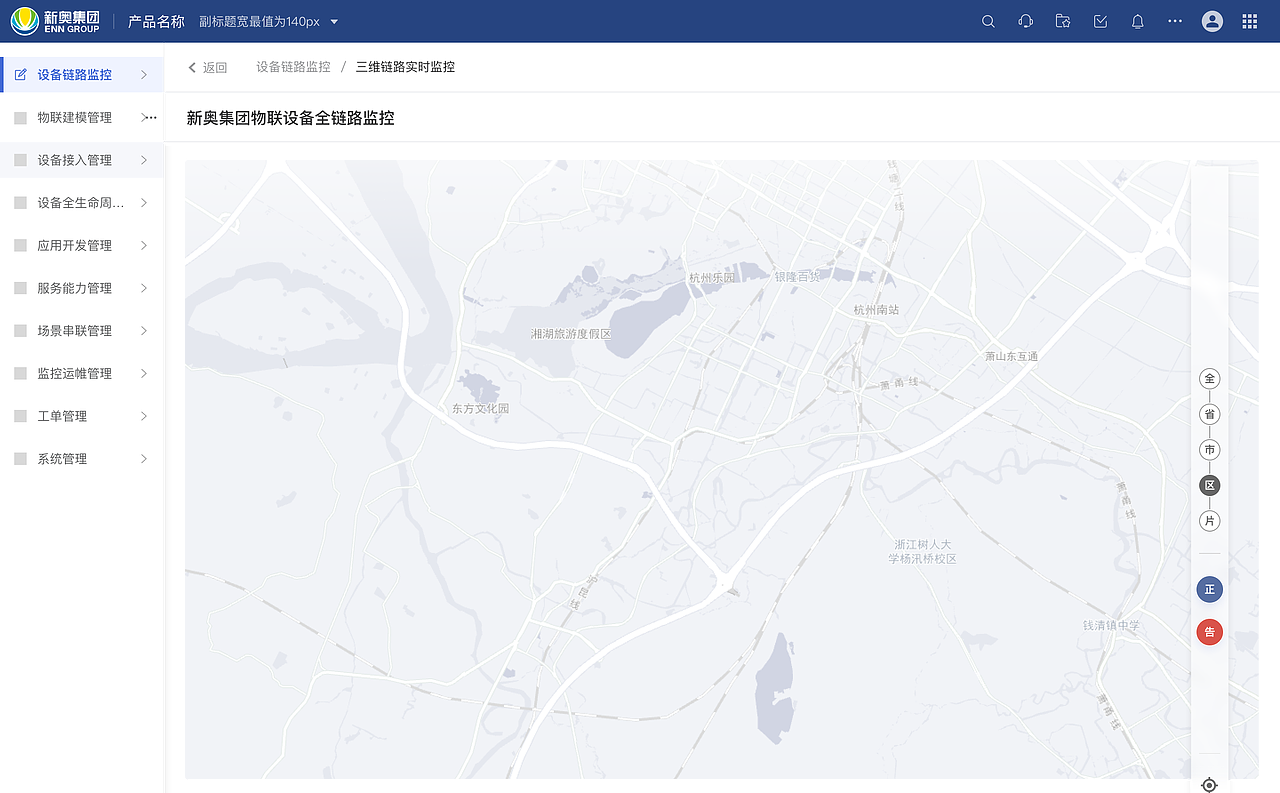The height and width of the screenshot is (793, 1280).
Task: Click 三维链路实时监控 breadcrumb
Action: (405, 67)
